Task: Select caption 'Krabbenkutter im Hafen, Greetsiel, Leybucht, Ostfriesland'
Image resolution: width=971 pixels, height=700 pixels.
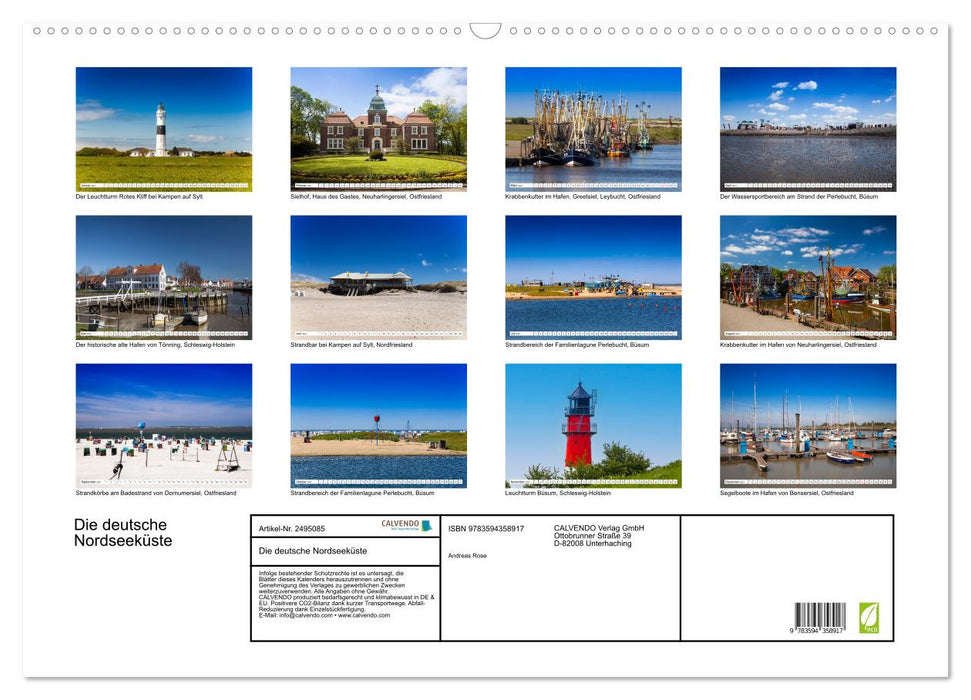Action: coord(583,196)
